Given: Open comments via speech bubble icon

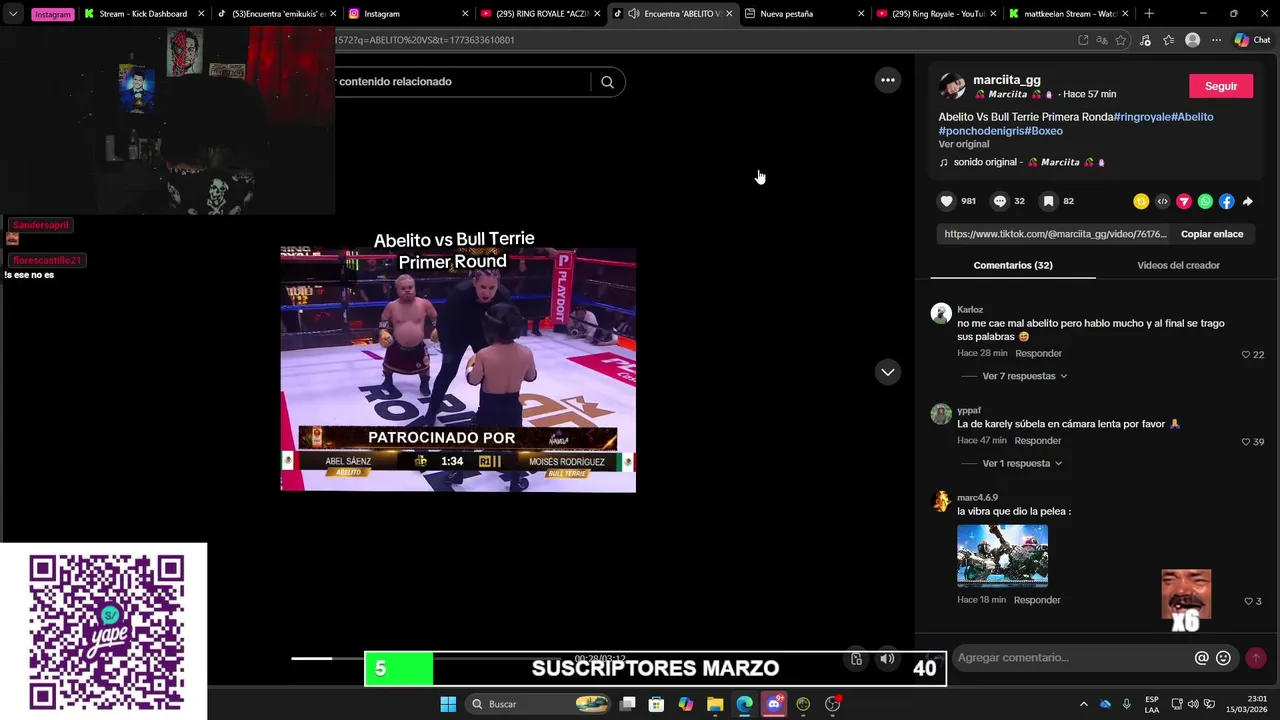Looking at the screenshot, I should tap(999, 201).
